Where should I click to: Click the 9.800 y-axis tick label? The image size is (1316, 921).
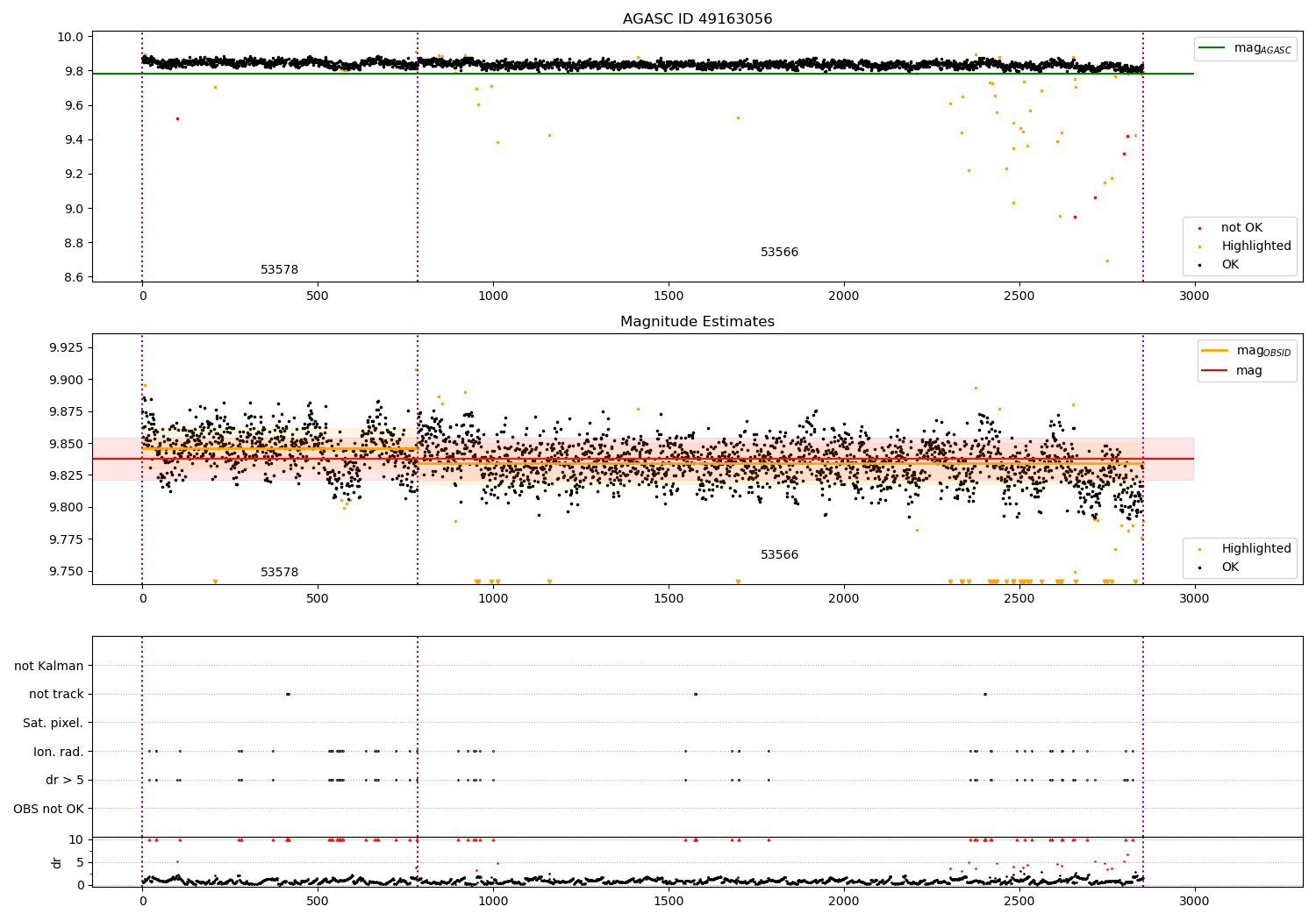pos(66,508)
